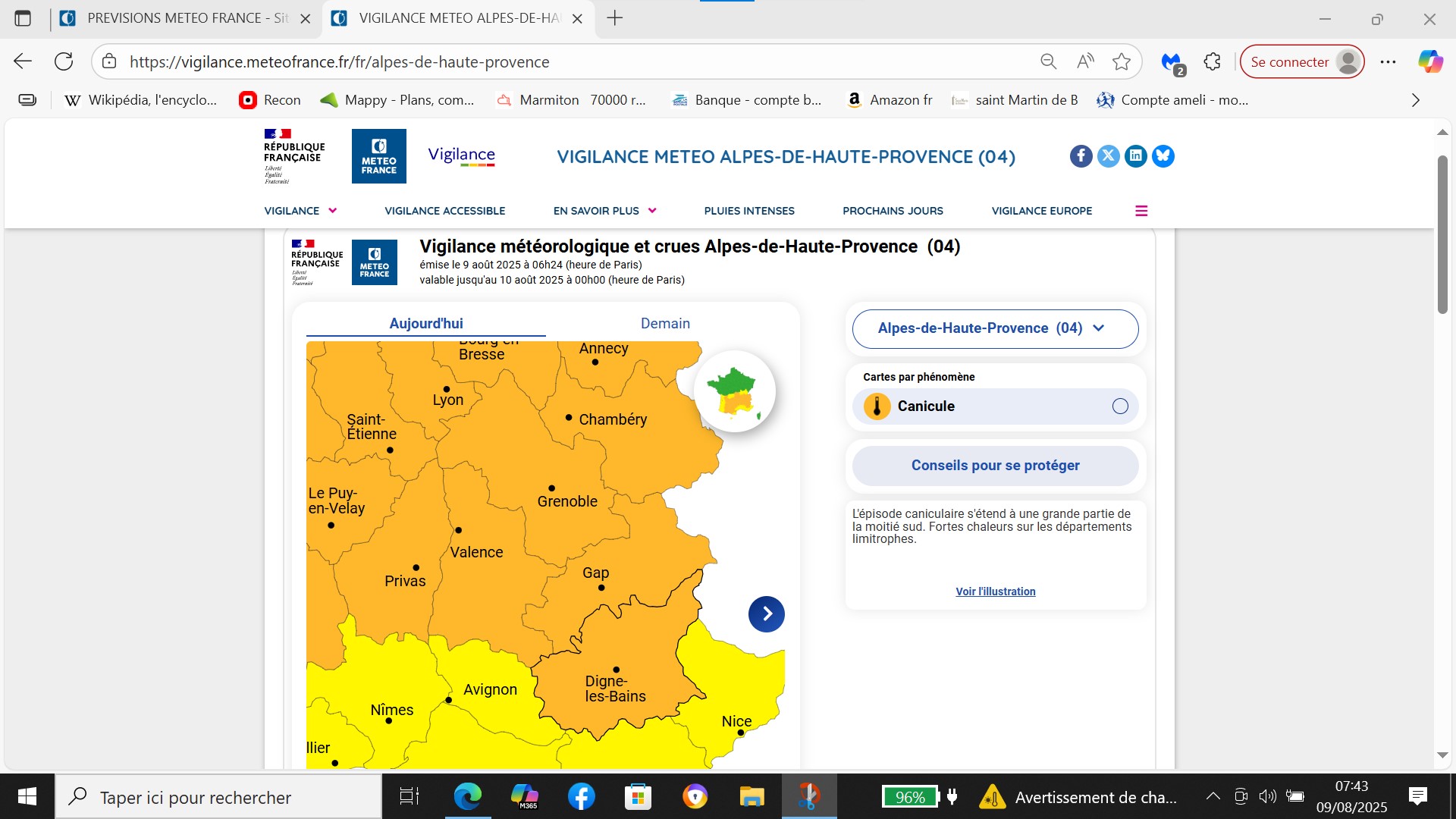Share page via Facebook icon
The image size is (1456, 819).
tap(1081, 156)
